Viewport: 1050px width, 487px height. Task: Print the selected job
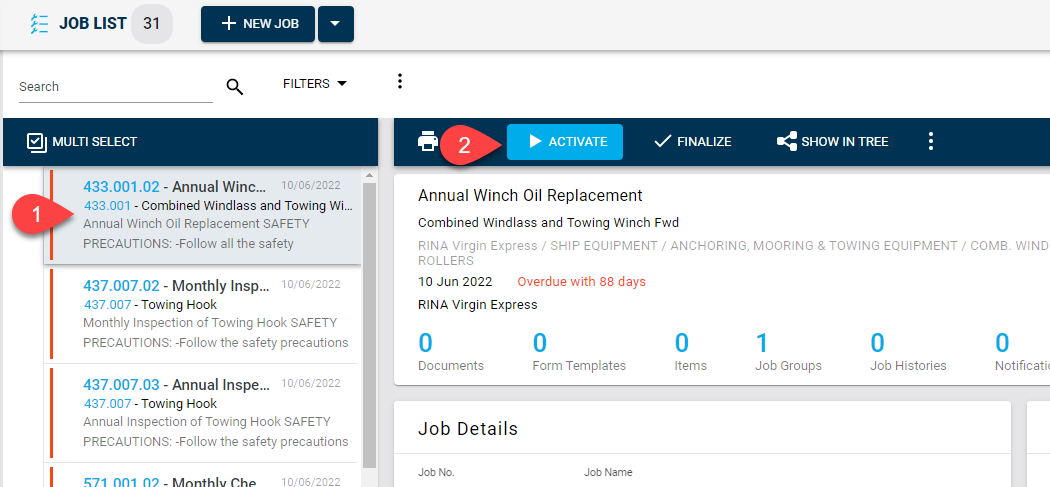(428, 142)
